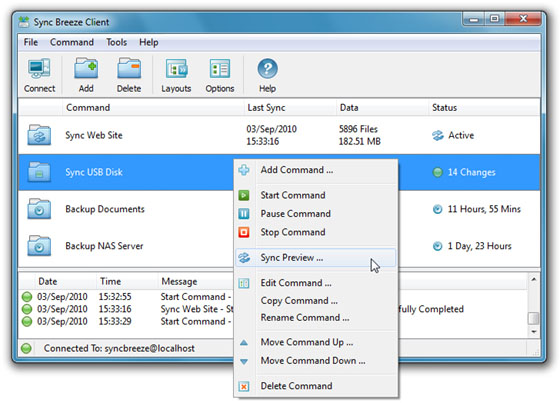
Task: Click the green 14 Changes status icon
Action: click(438, 172)
